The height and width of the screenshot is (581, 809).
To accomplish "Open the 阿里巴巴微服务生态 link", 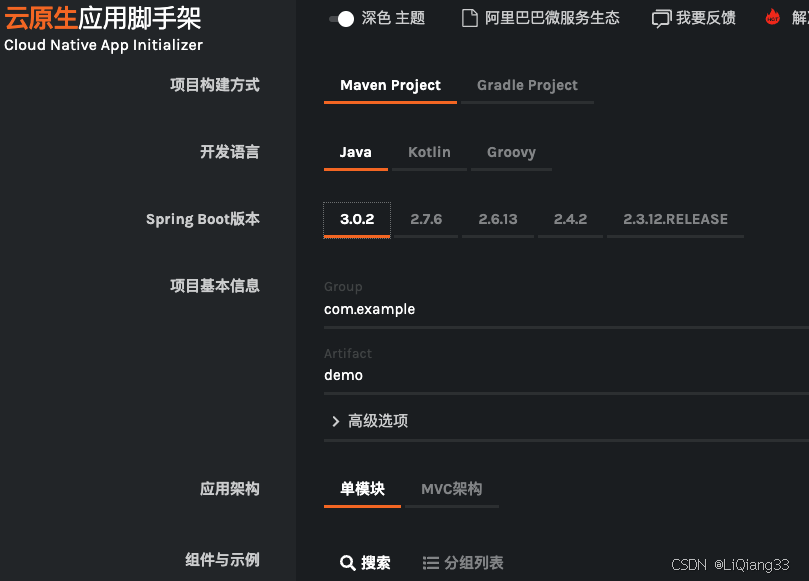I will click(x=540, y=18).
